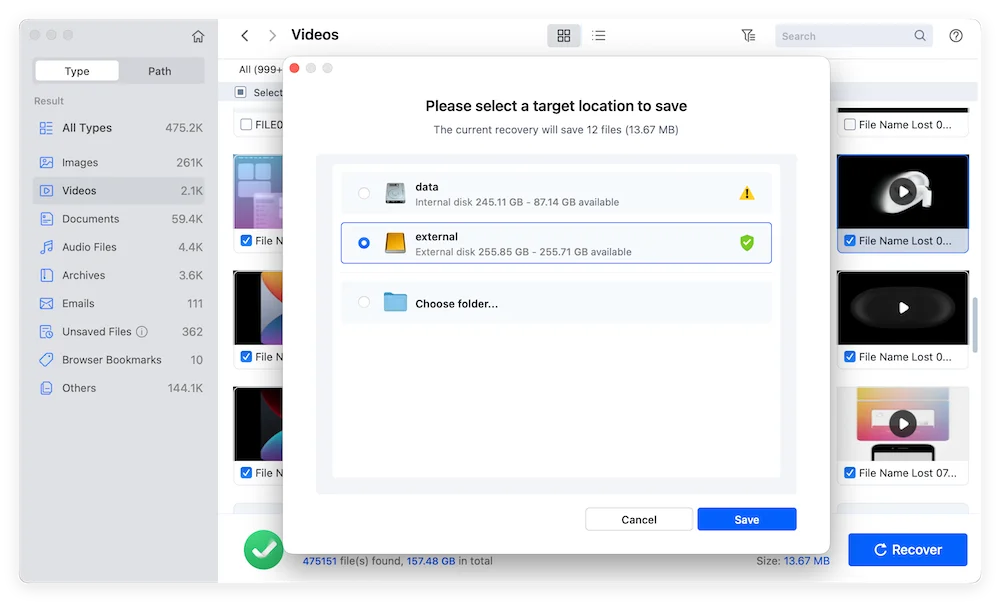
Task: Click the vertical scrollbar in file grid
Action: [974, 325]
